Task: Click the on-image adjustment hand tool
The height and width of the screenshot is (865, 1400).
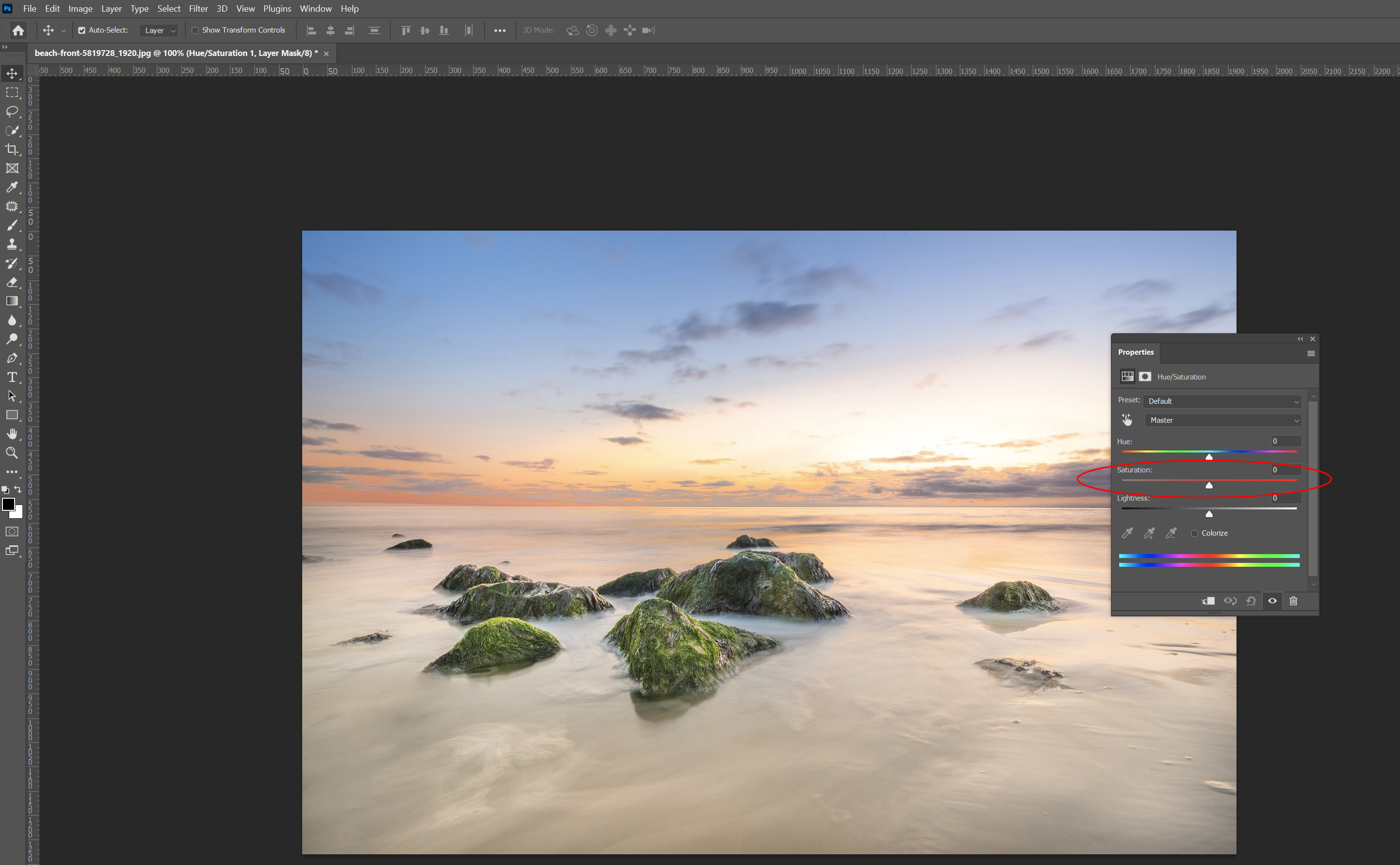Action: (x=1127, y=420)
